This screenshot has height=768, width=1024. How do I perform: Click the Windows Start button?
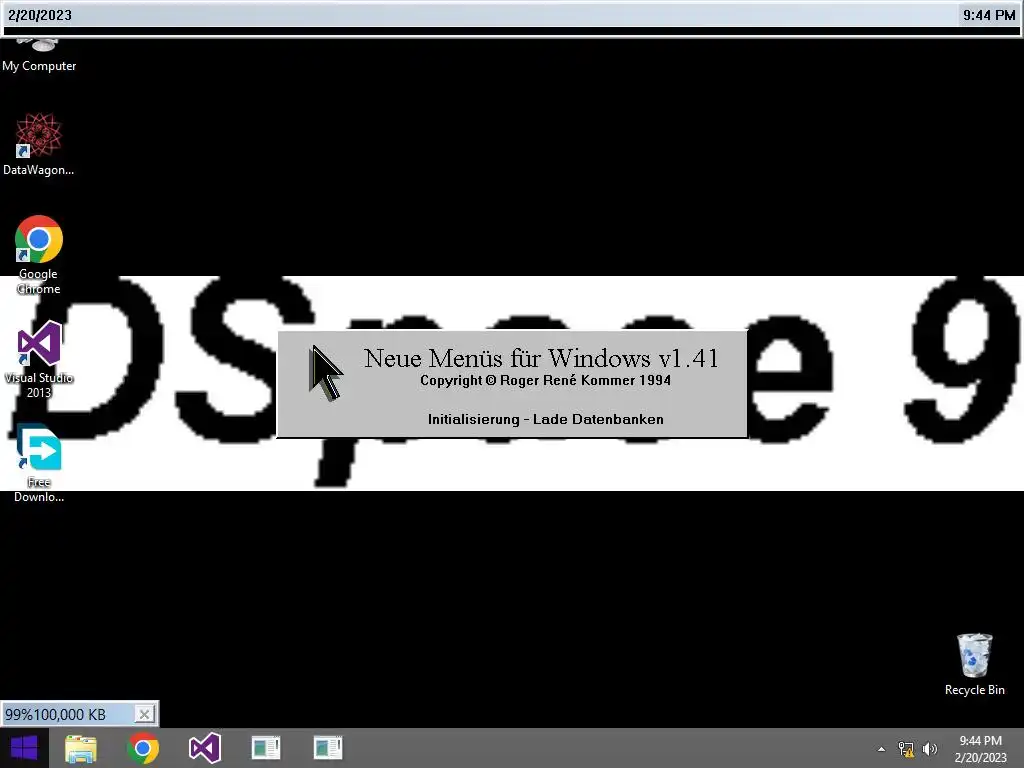24,748
